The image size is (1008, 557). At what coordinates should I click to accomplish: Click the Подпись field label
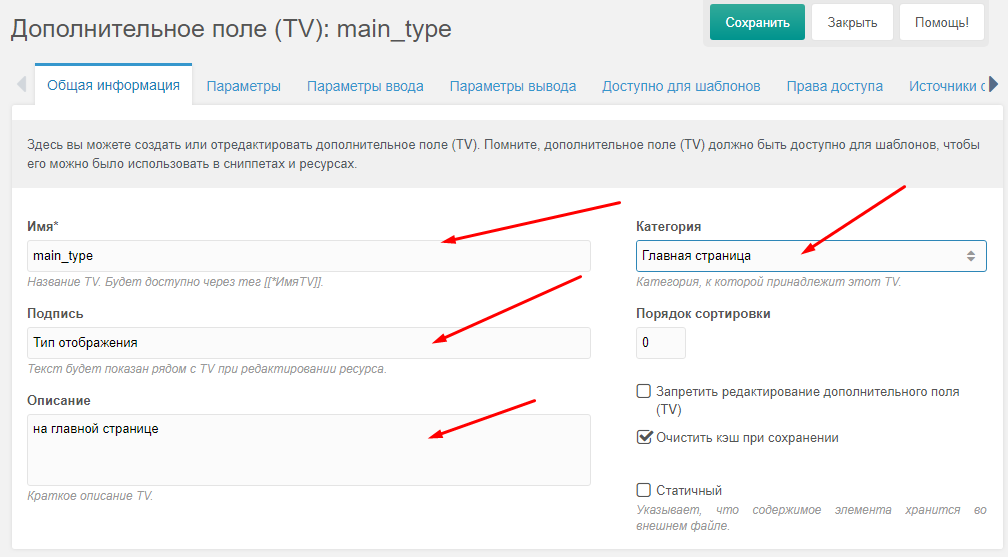coord(55,314)
